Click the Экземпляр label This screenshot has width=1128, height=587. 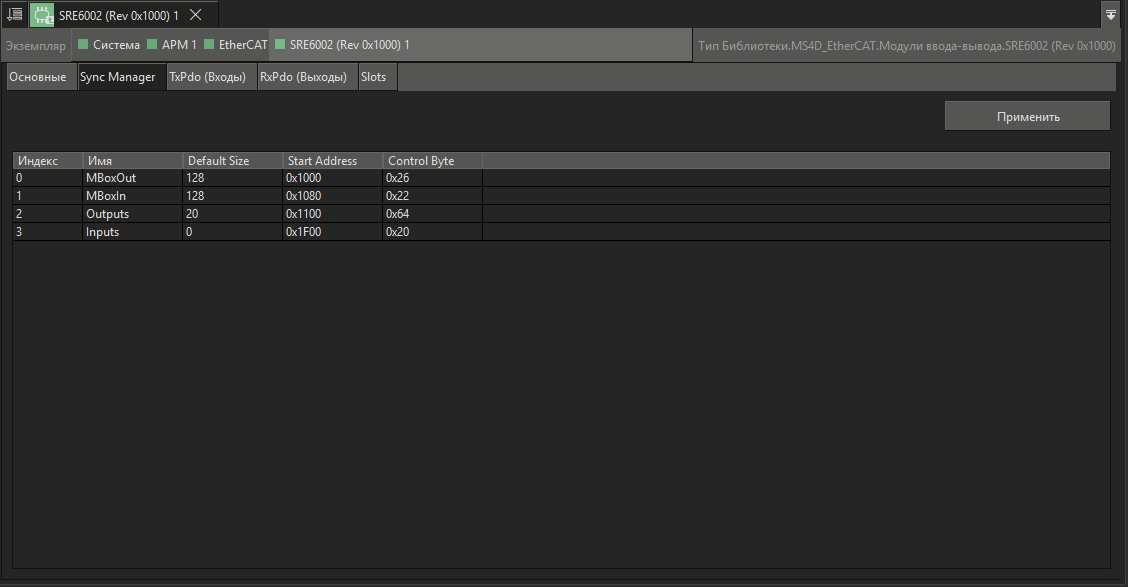point(36,45)
